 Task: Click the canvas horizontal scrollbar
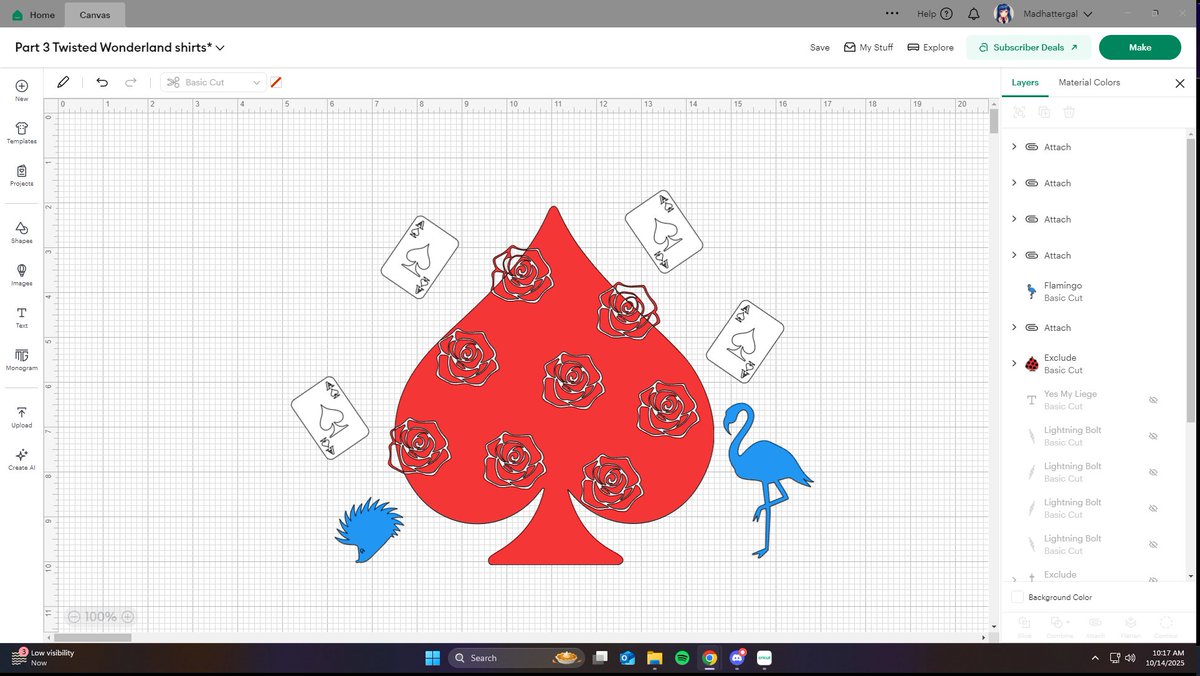click(93, 637)
